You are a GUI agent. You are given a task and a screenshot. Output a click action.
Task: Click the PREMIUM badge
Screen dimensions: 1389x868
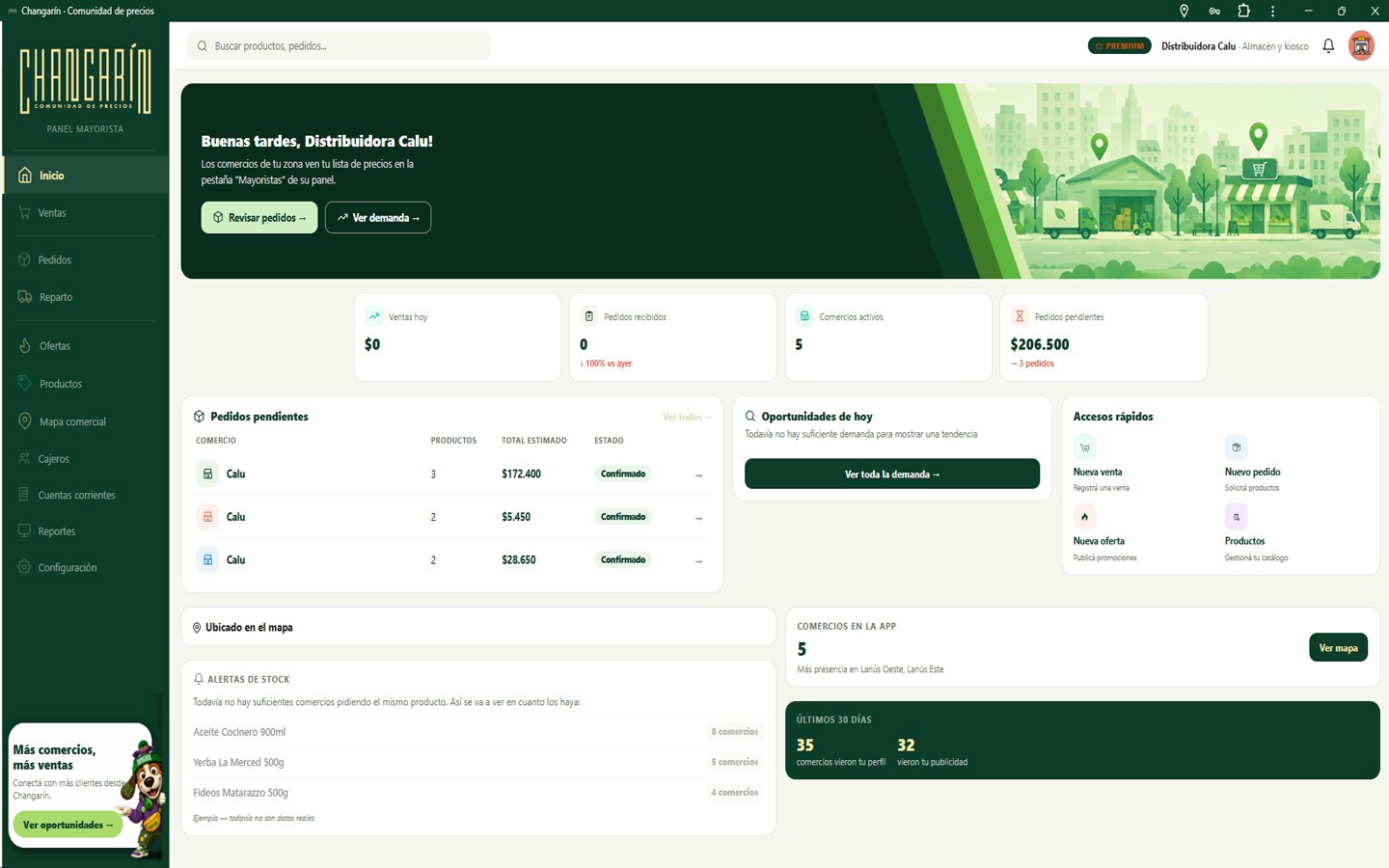1120,45
